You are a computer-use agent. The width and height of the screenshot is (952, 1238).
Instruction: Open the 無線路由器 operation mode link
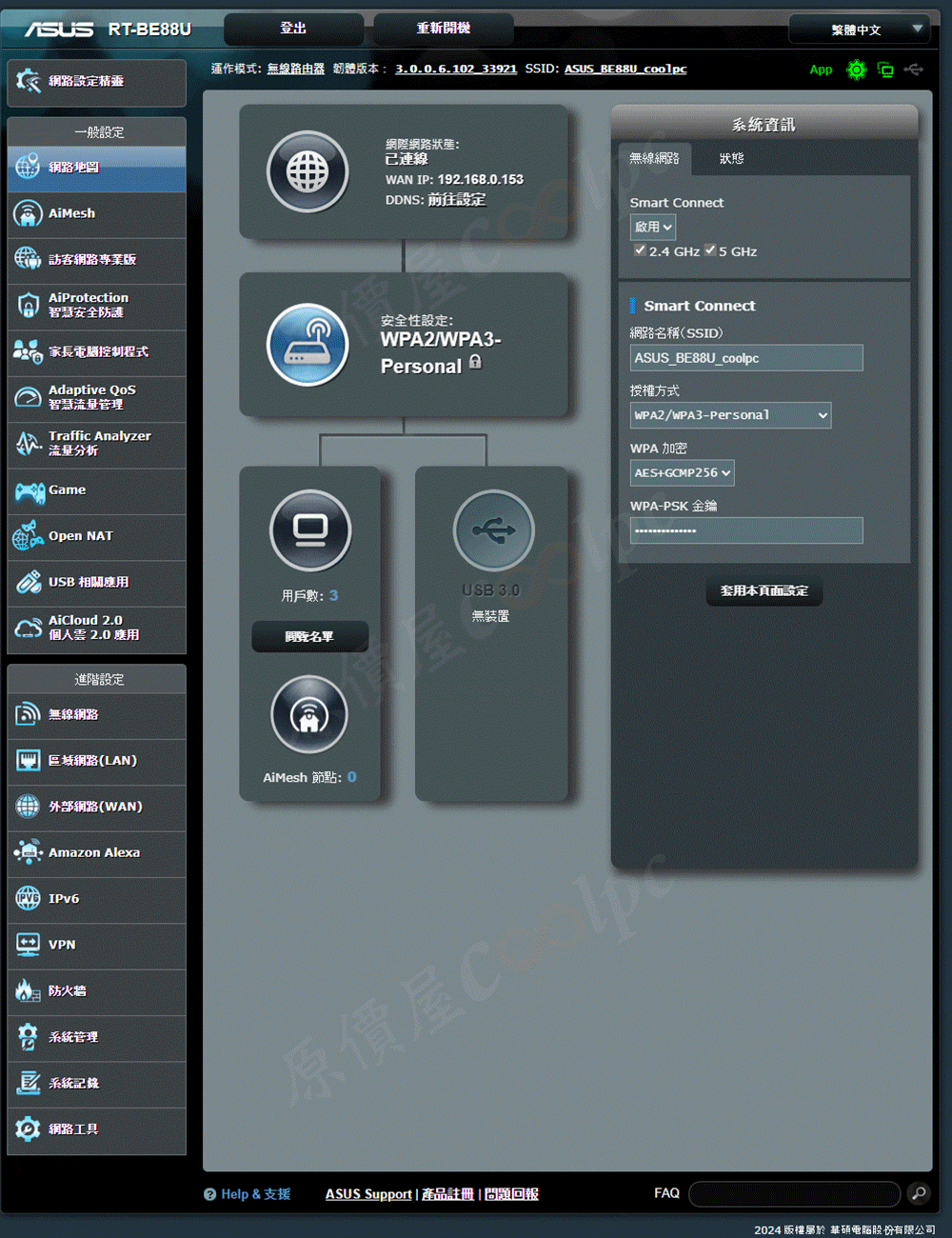click(x=296, y=69)
